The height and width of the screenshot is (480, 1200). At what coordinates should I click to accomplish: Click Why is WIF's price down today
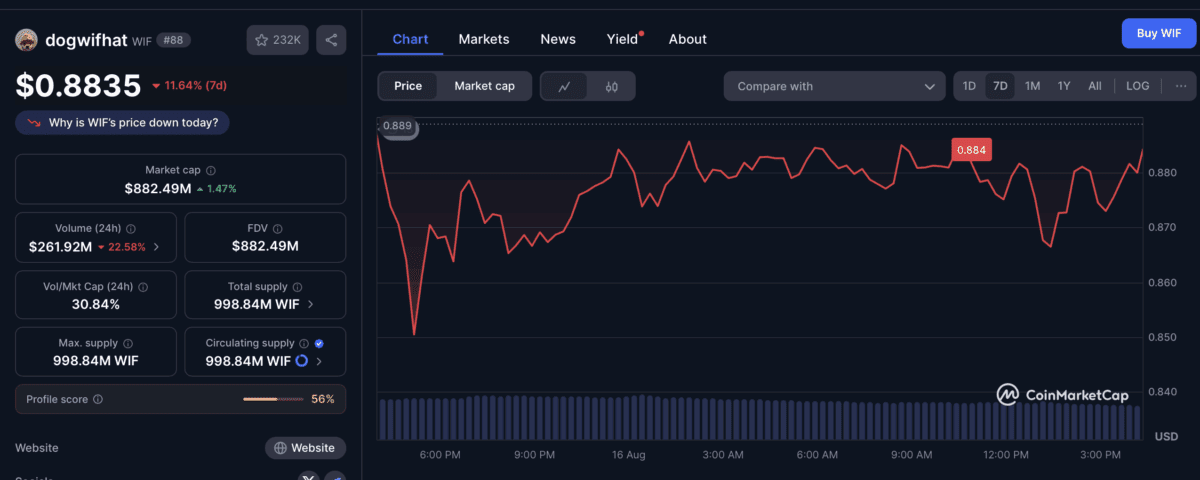(123, 123)
